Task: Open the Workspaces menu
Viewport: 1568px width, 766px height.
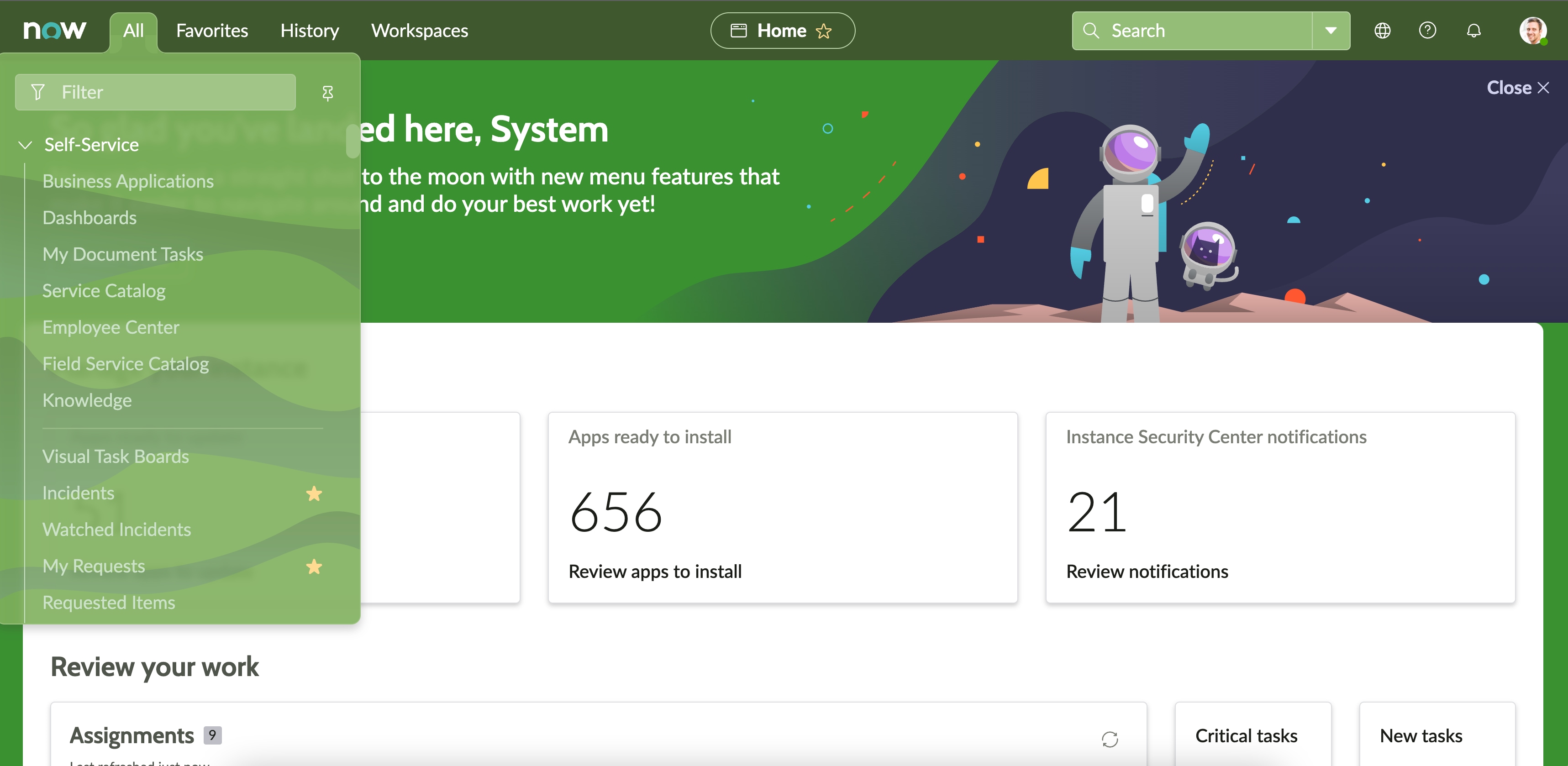Action: [x=419, y=31]
